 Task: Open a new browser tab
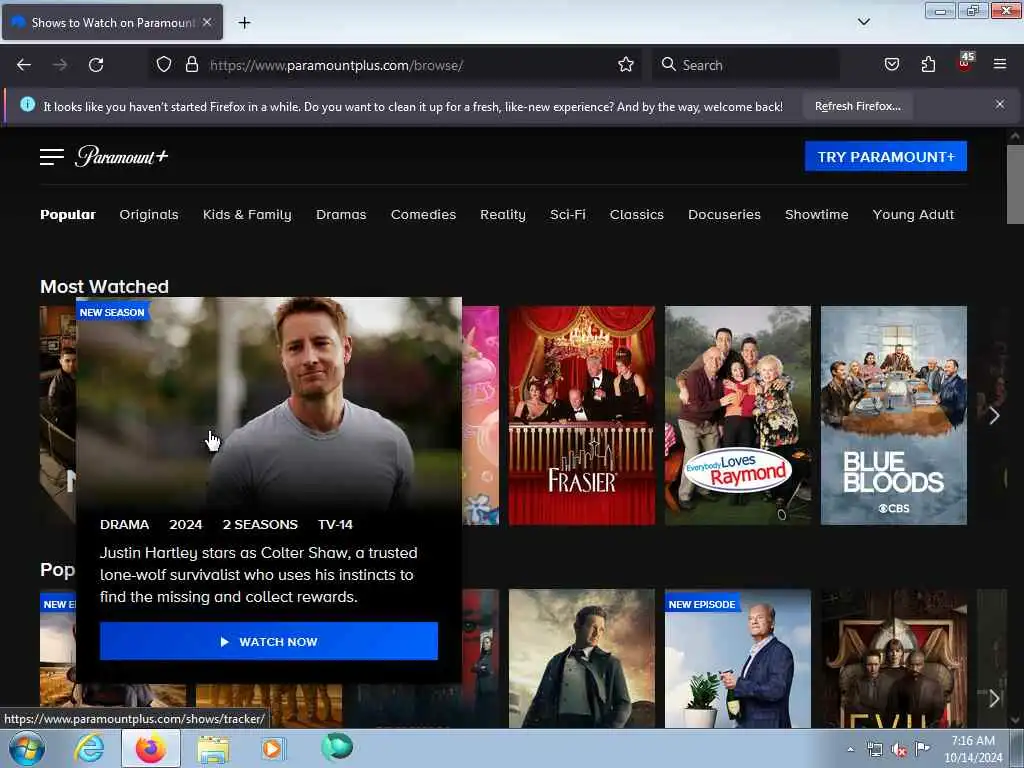pyautogui.click(x=244, y=23)
